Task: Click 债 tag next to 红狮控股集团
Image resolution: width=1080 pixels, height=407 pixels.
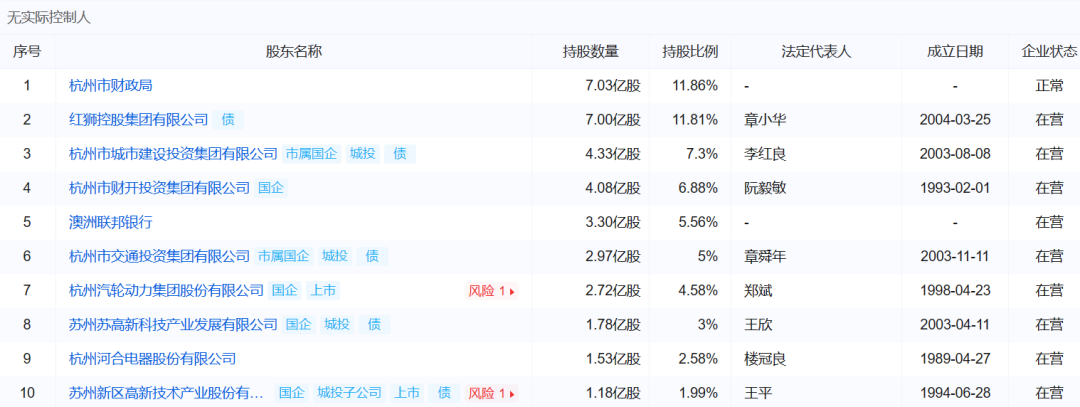Action: tap(228, 120)
